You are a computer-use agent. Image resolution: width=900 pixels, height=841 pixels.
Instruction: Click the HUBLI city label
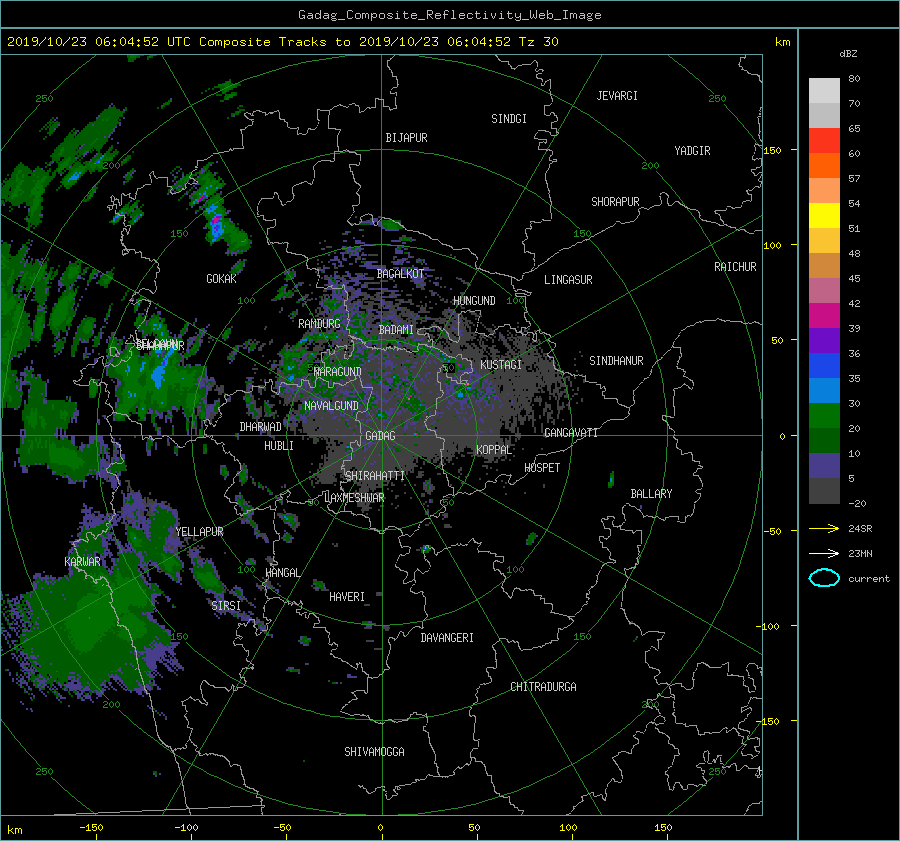279,446
